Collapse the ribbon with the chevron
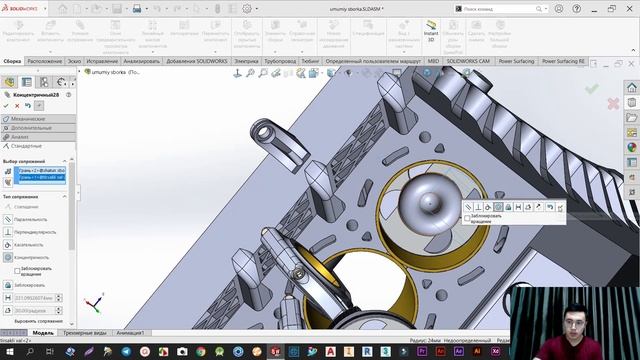 633,51
